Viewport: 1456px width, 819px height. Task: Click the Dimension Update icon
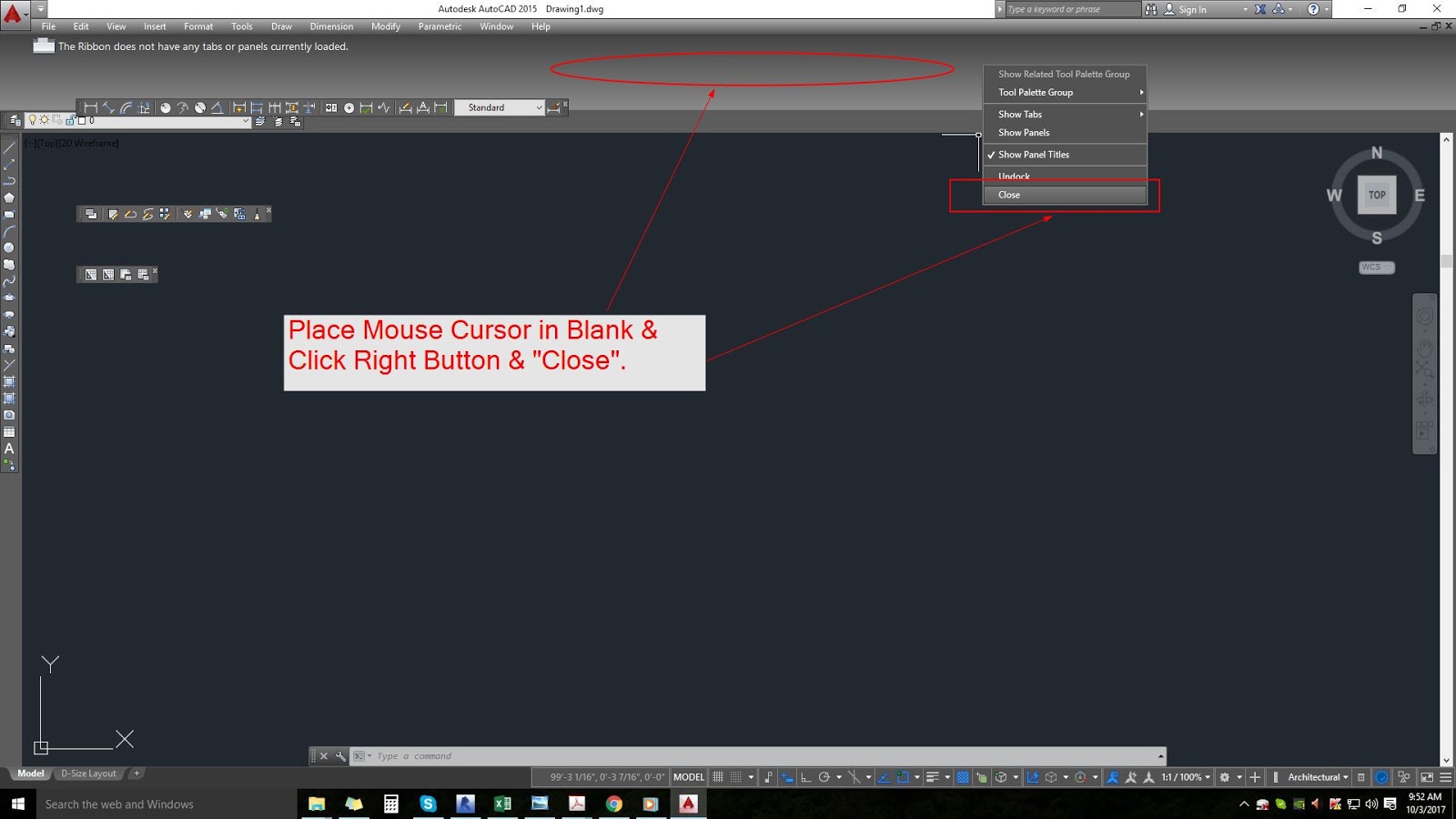point(439,107)
